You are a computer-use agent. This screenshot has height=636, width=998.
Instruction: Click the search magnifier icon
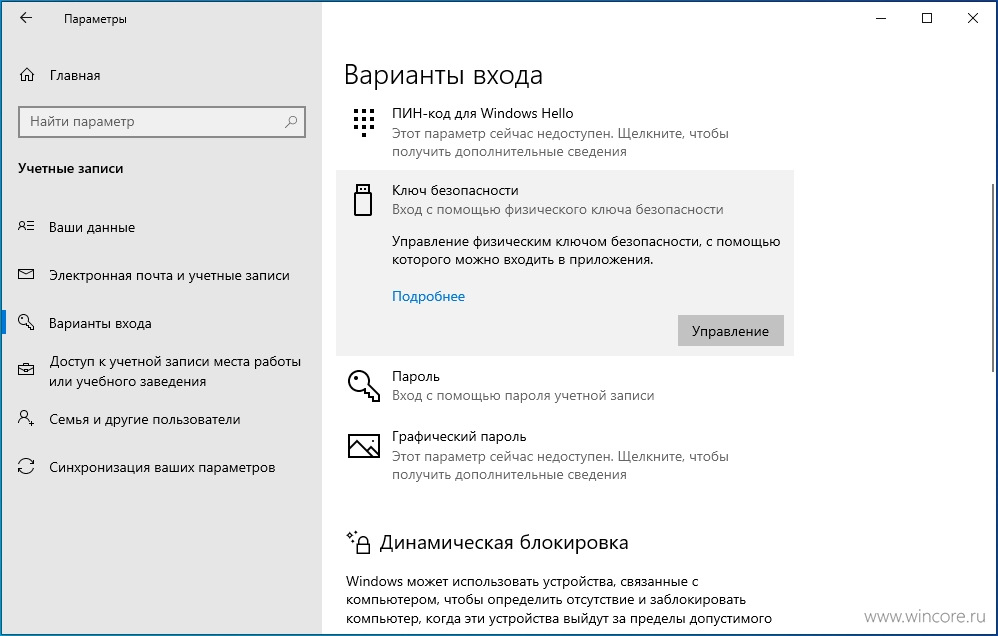pyautogui.click(x=291, y=121)
